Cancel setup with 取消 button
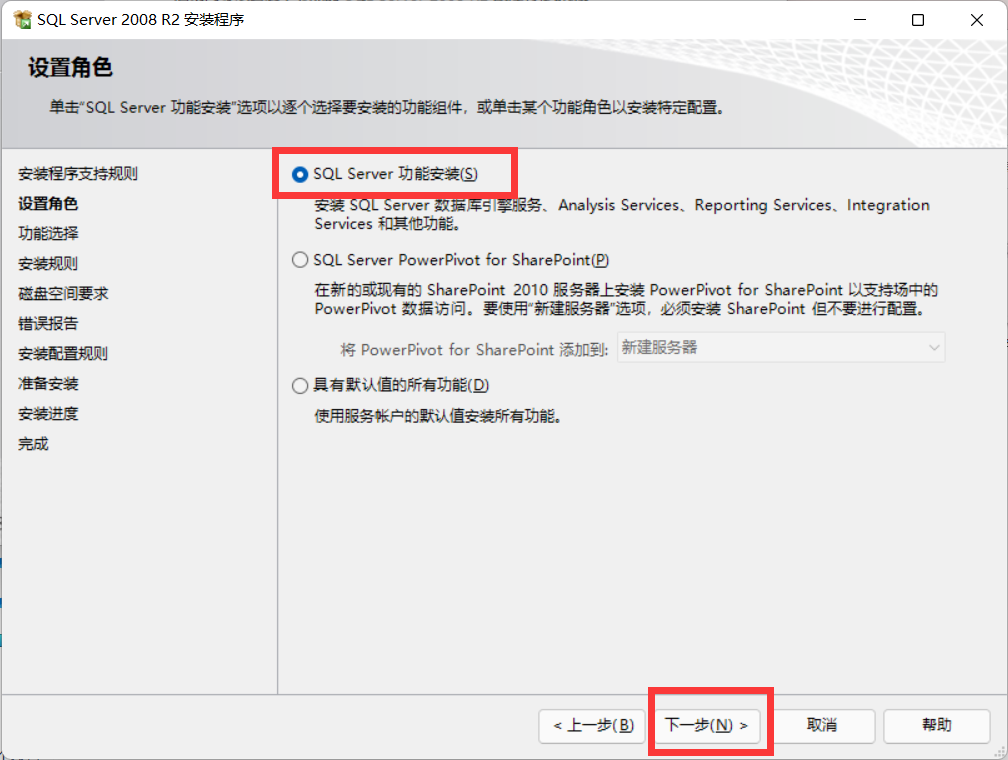This screenshot has height=760, width=1008. coord(822,726)
